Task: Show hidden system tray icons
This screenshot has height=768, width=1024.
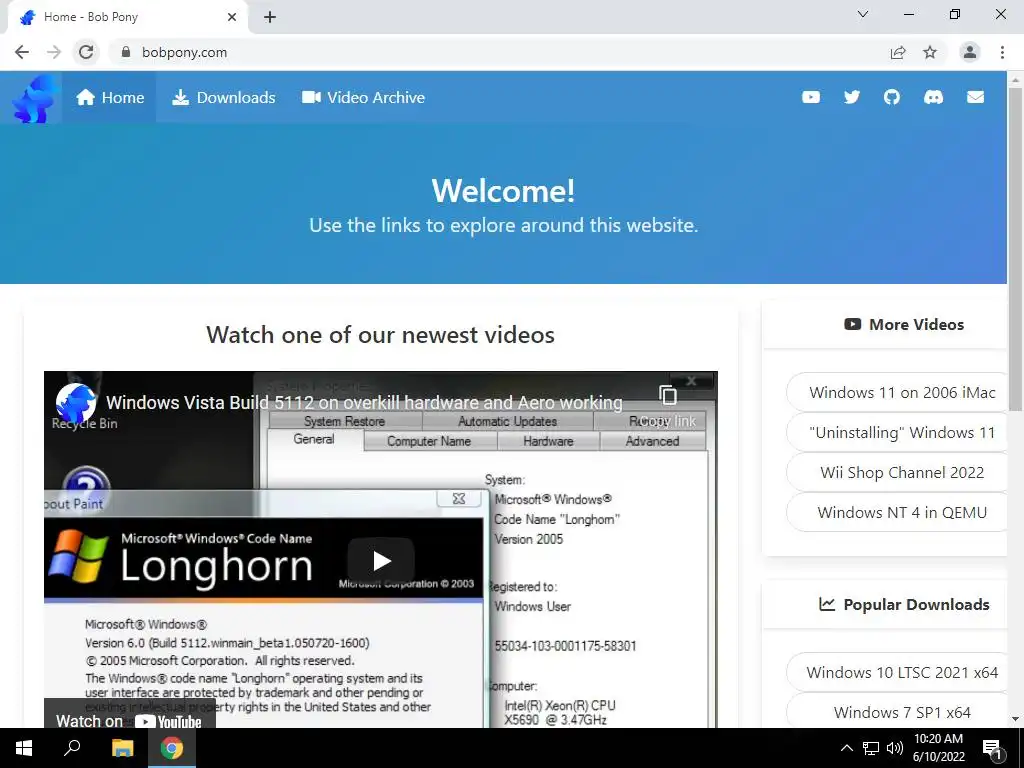Action: point(846,748)
